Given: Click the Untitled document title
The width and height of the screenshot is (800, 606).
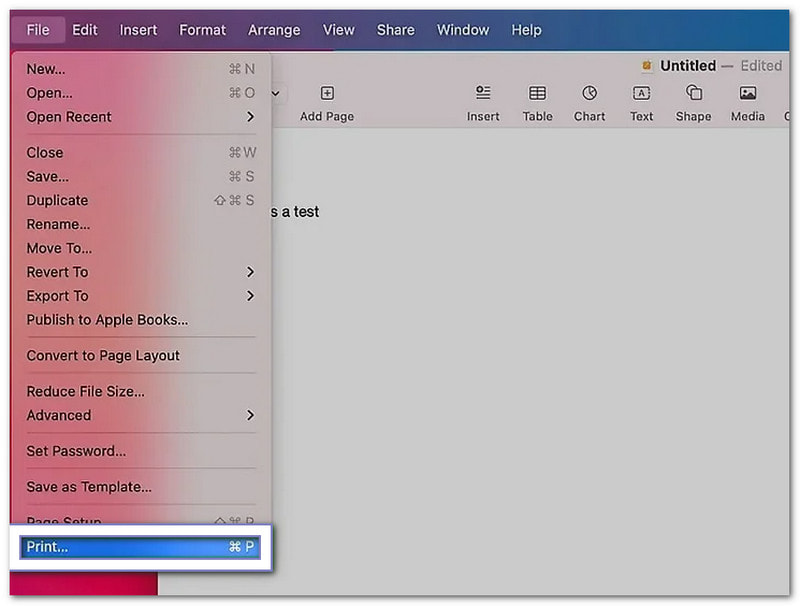Looking at the screenshot, I should pos(688,66).
